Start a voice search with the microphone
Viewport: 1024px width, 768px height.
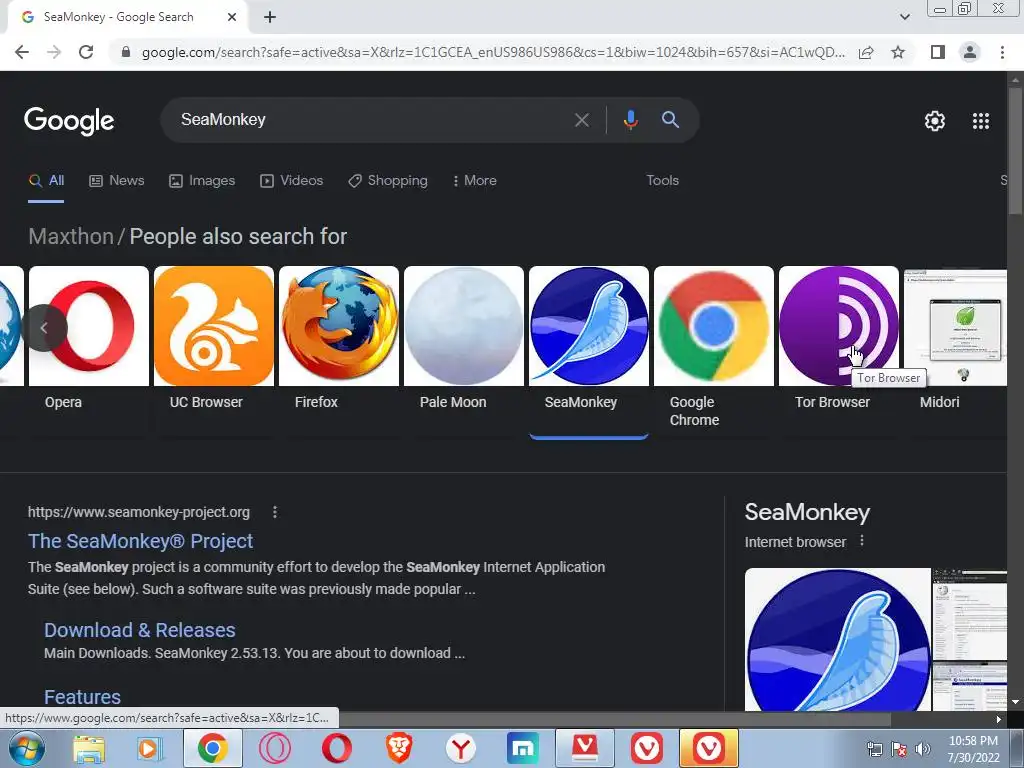[x=630, y=120]
